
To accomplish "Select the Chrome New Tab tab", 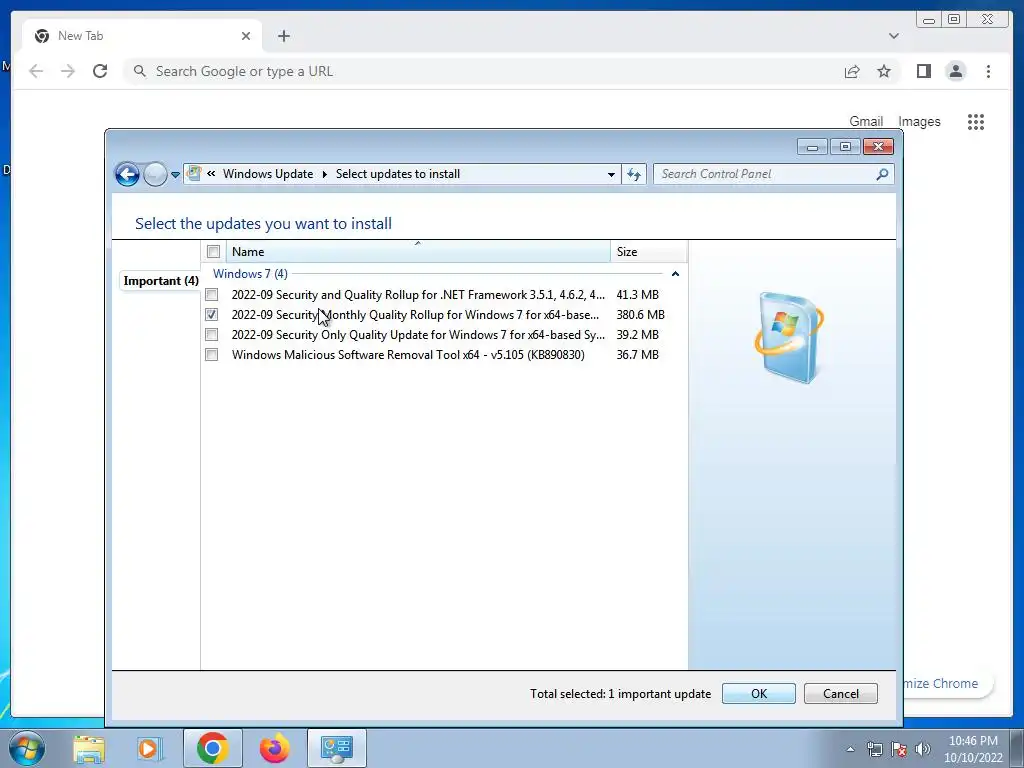I will [x=142, y=36].
